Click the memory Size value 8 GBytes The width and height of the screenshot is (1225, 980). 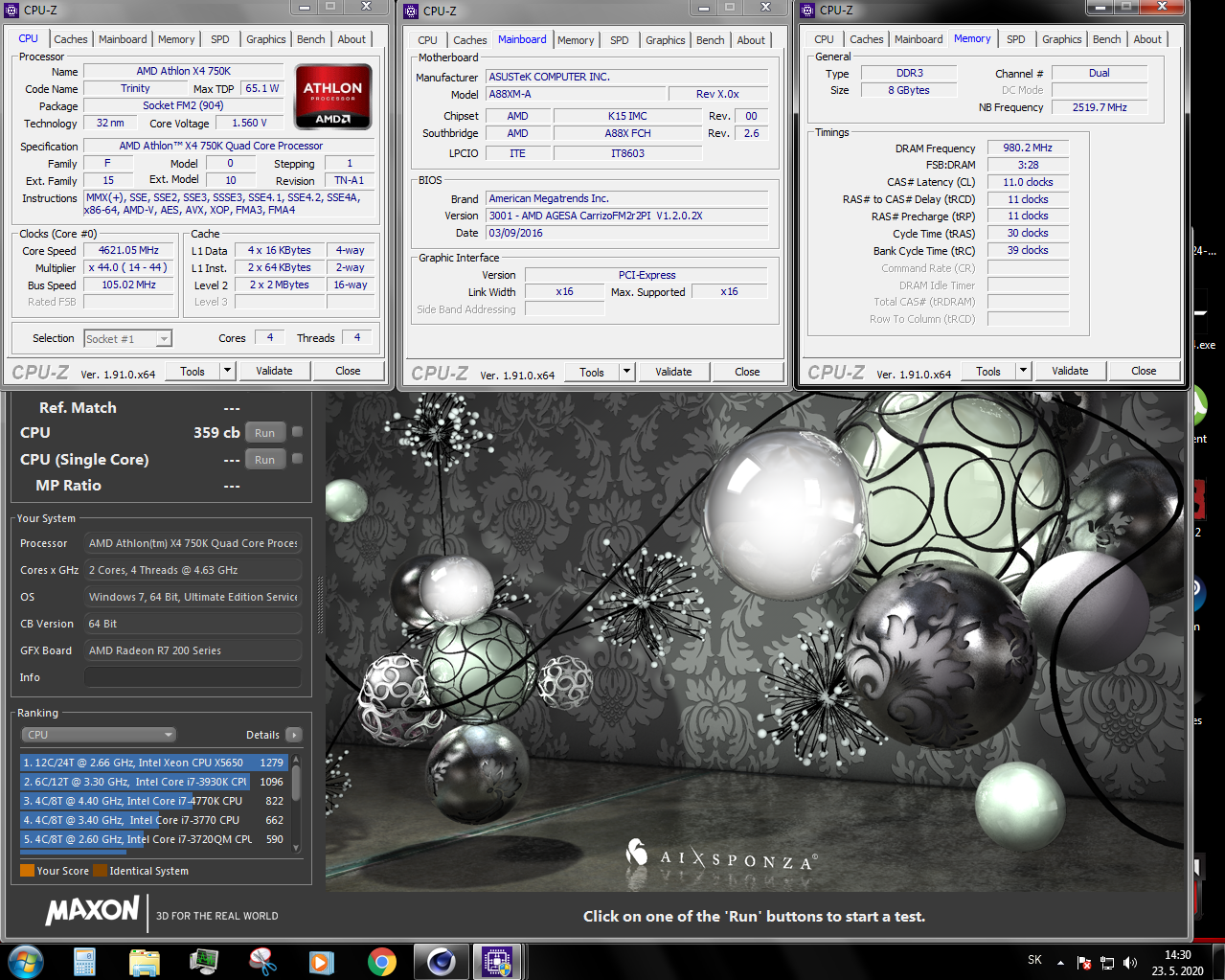click(x=908, y=90)
